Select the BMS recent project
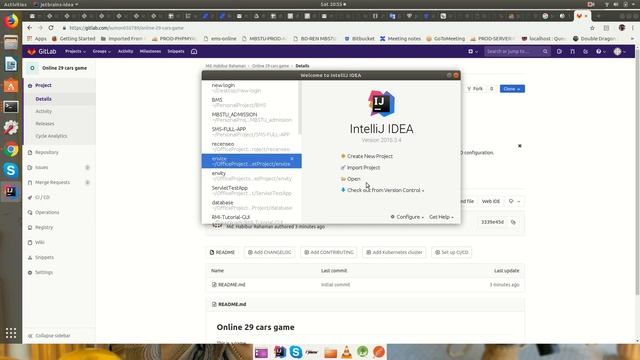 pos(251,102)
